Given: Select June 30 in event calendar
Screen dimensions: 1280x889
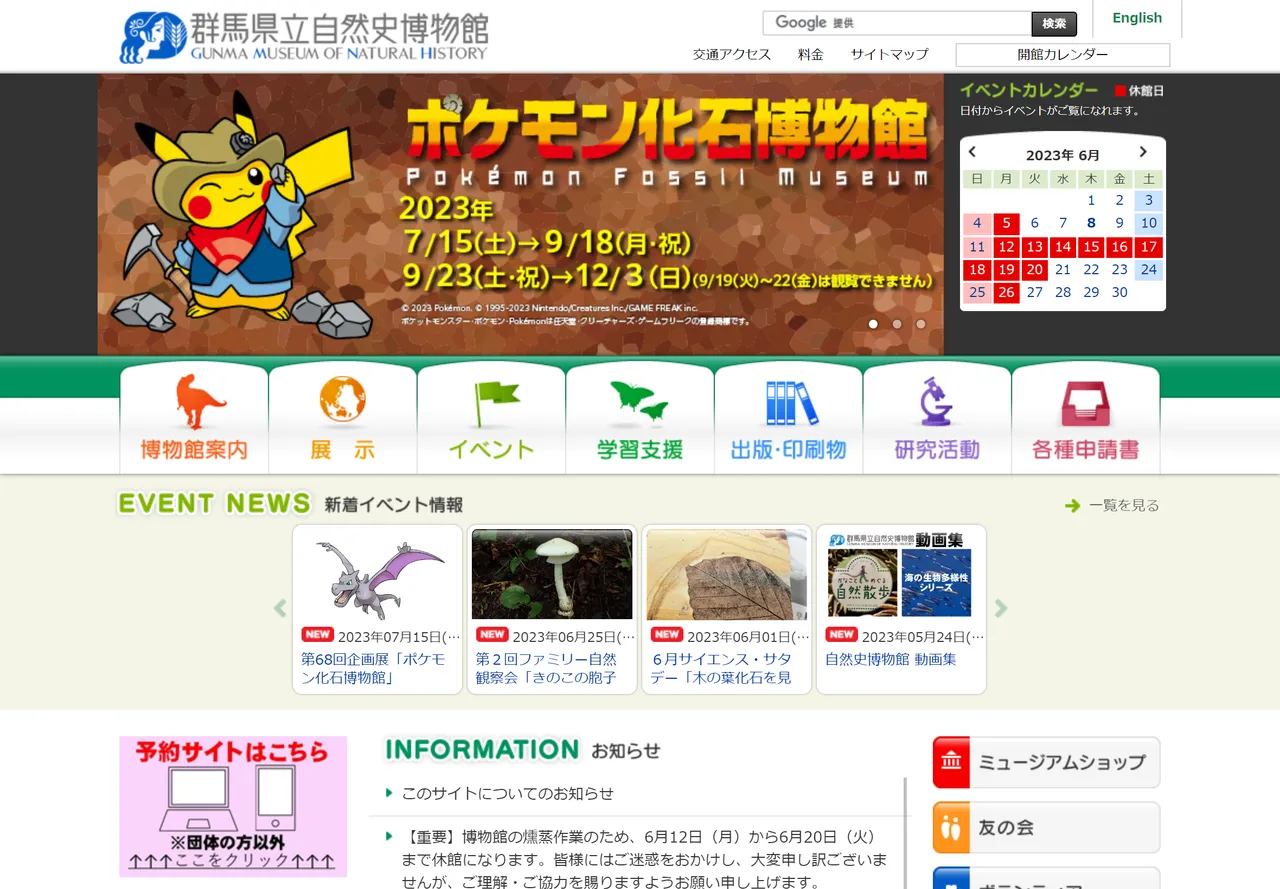Looking at the screenshot, I should pyautogui.click(x=1120, y=293).
